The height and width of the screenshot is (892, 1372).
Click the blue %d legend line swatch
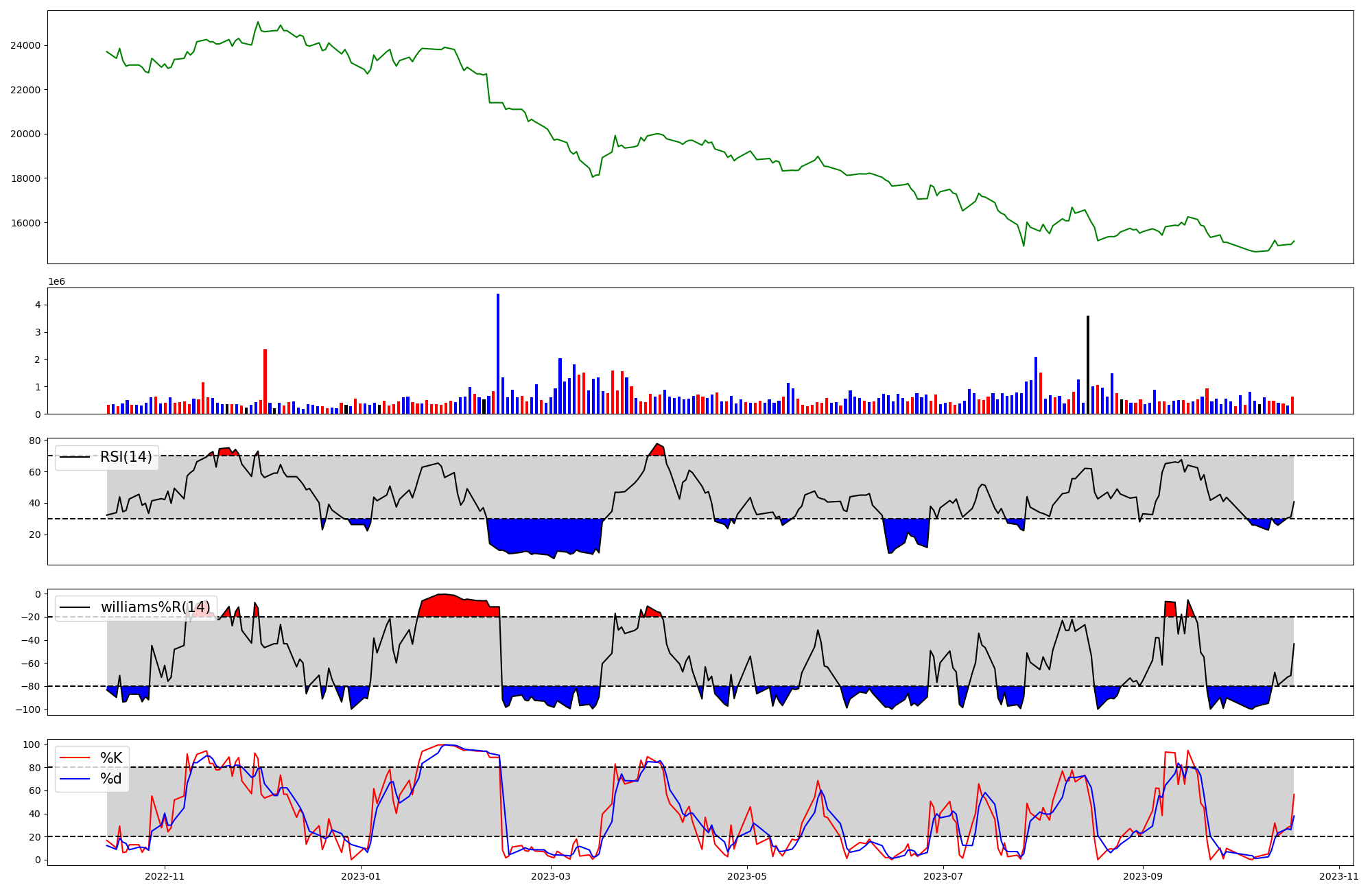pos(75,779)
